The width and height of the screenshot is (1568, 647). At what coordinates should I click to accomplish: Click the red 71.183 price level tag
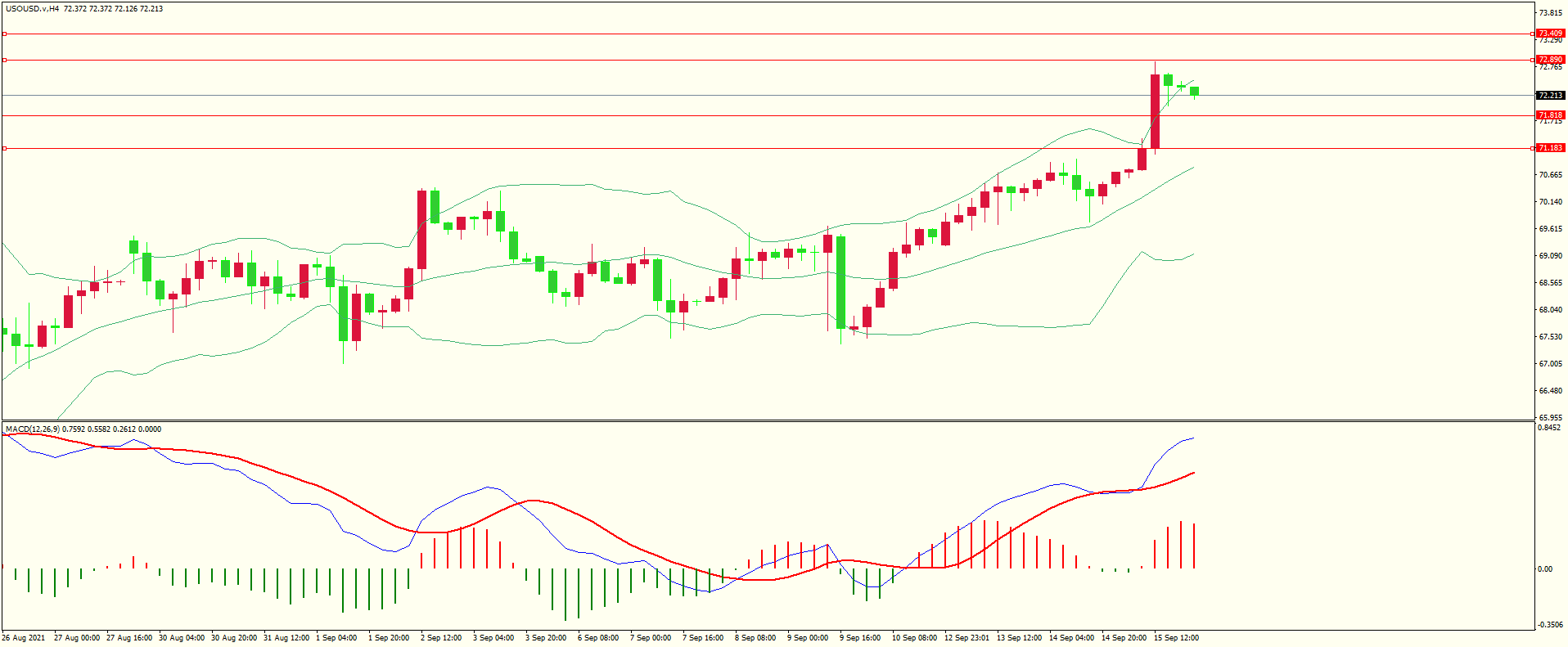click(x=1550, y=148)
